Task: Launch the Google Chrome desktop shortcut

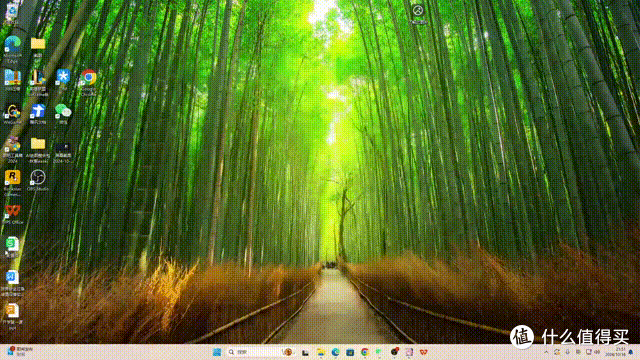Action: pyautogui.click(x=89, y=78)
